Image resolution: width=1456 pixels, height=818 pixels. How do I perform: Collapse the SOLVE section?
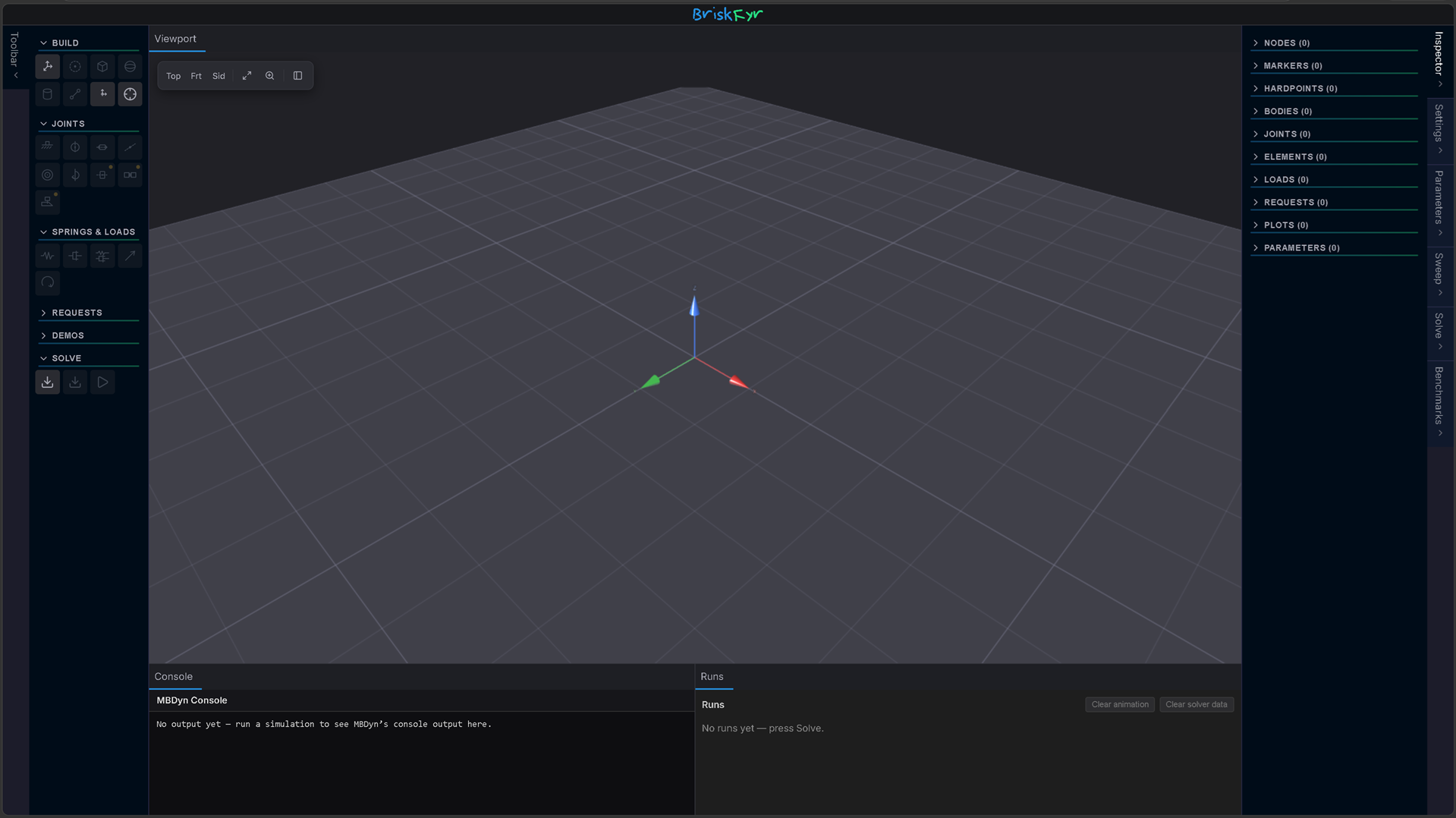click(x=87, y=358)
